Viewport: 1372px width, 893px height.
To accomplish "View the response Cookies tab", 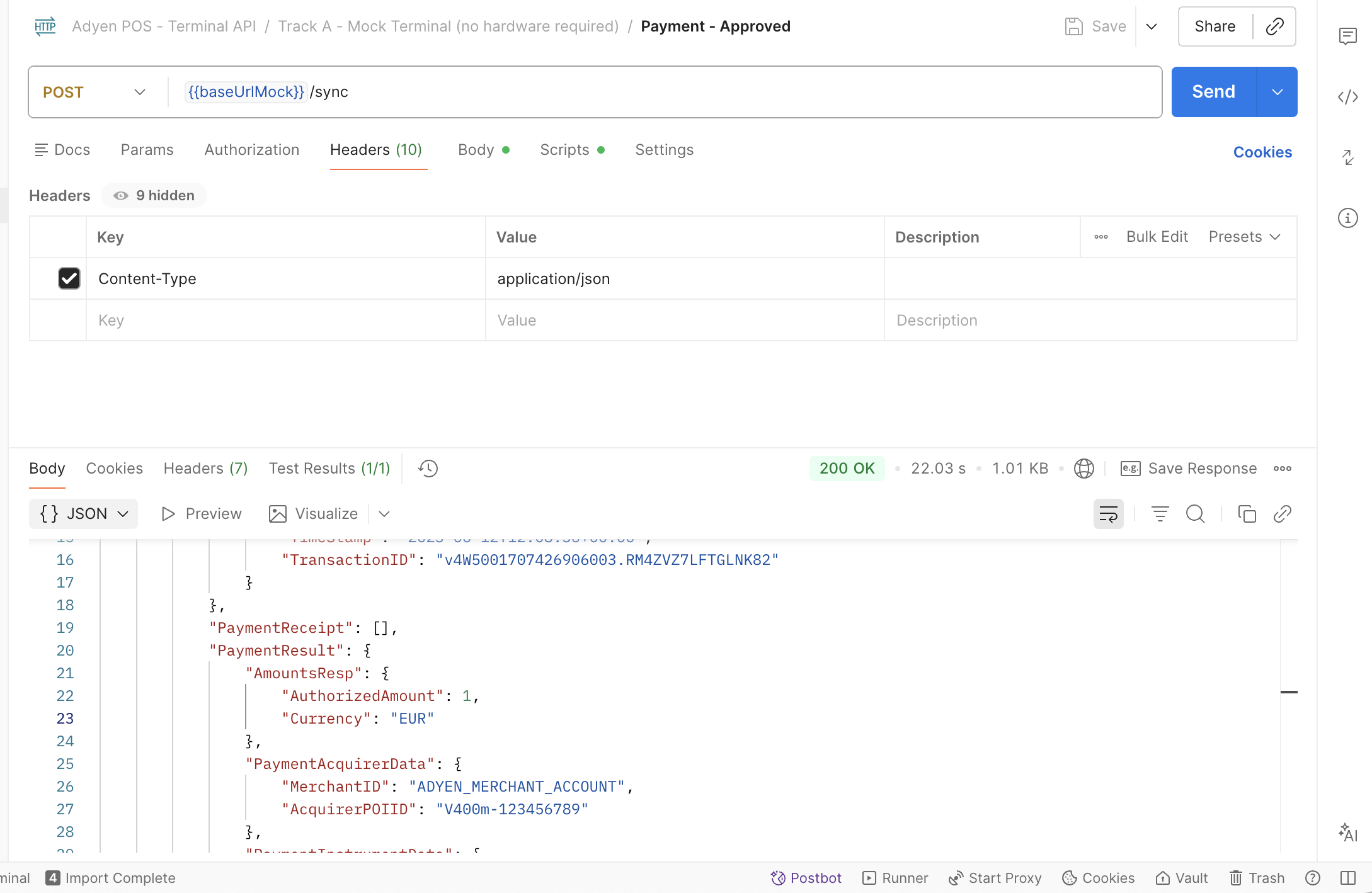I will pyautogui.click(x=115, y=469).
